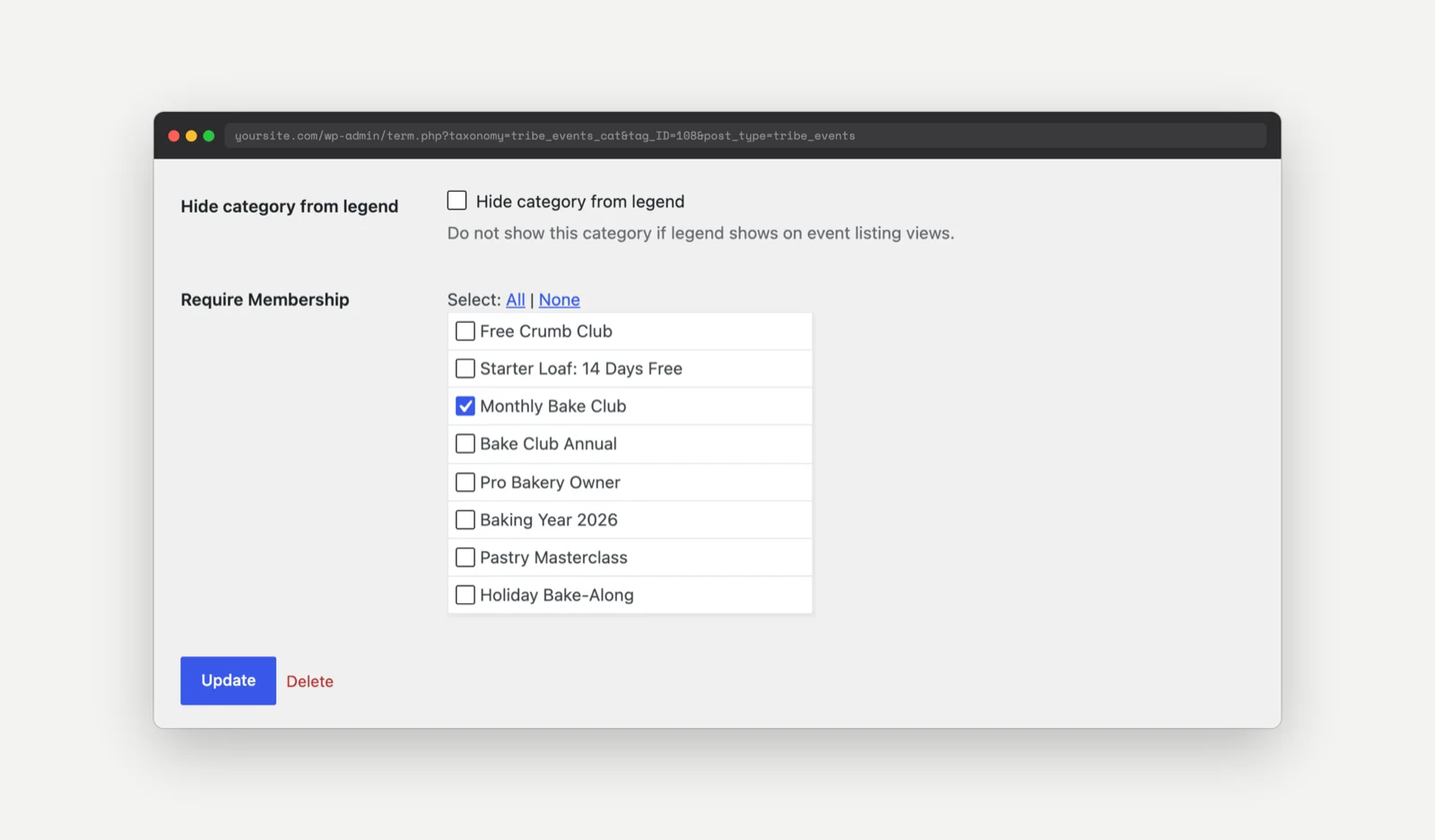Uncheck the Monthly Bake Club membership
1435x840 pixels.
click(465, 406)
